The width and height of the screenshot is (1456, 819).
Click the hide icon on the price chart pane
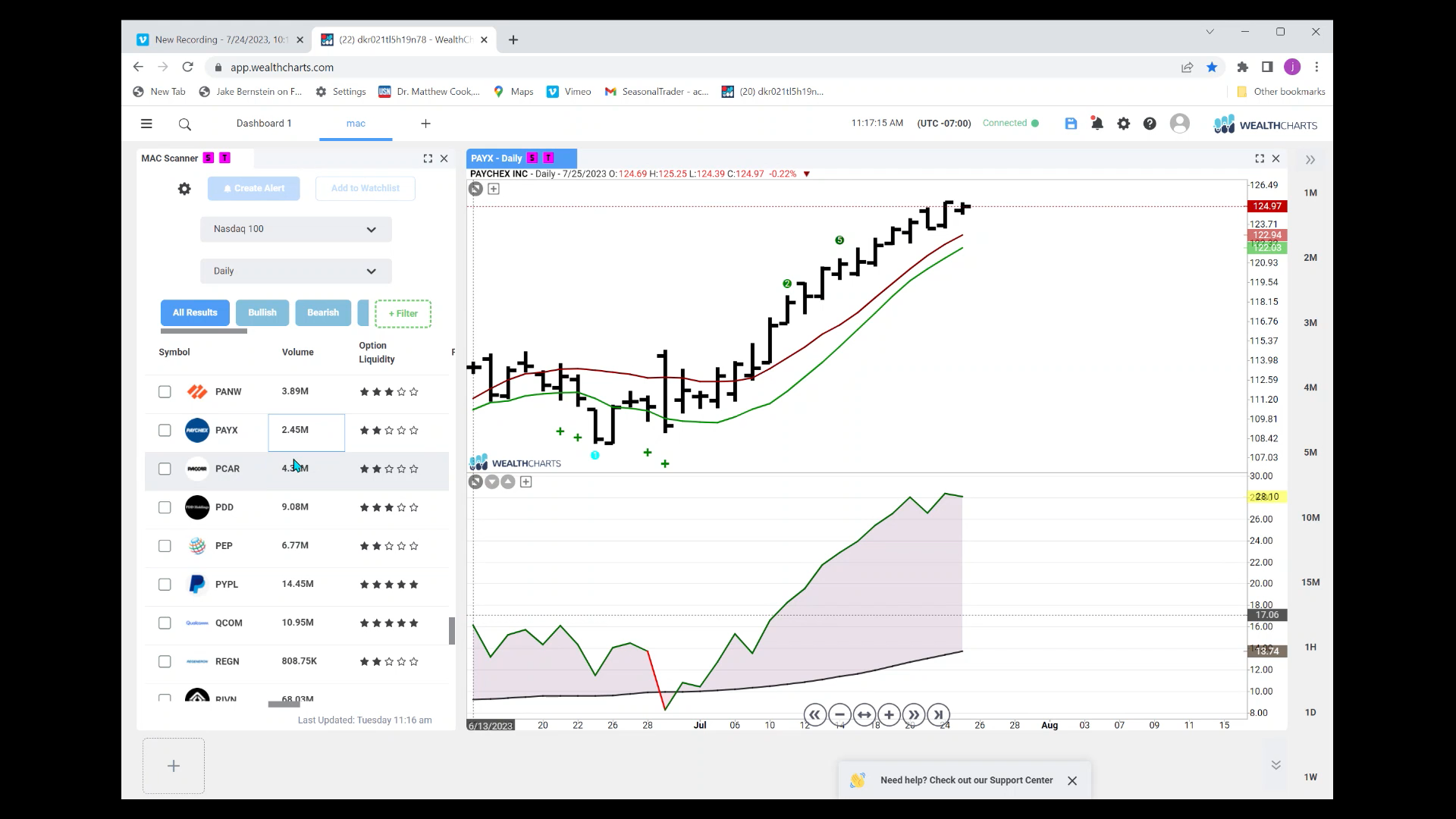point(475,189)
